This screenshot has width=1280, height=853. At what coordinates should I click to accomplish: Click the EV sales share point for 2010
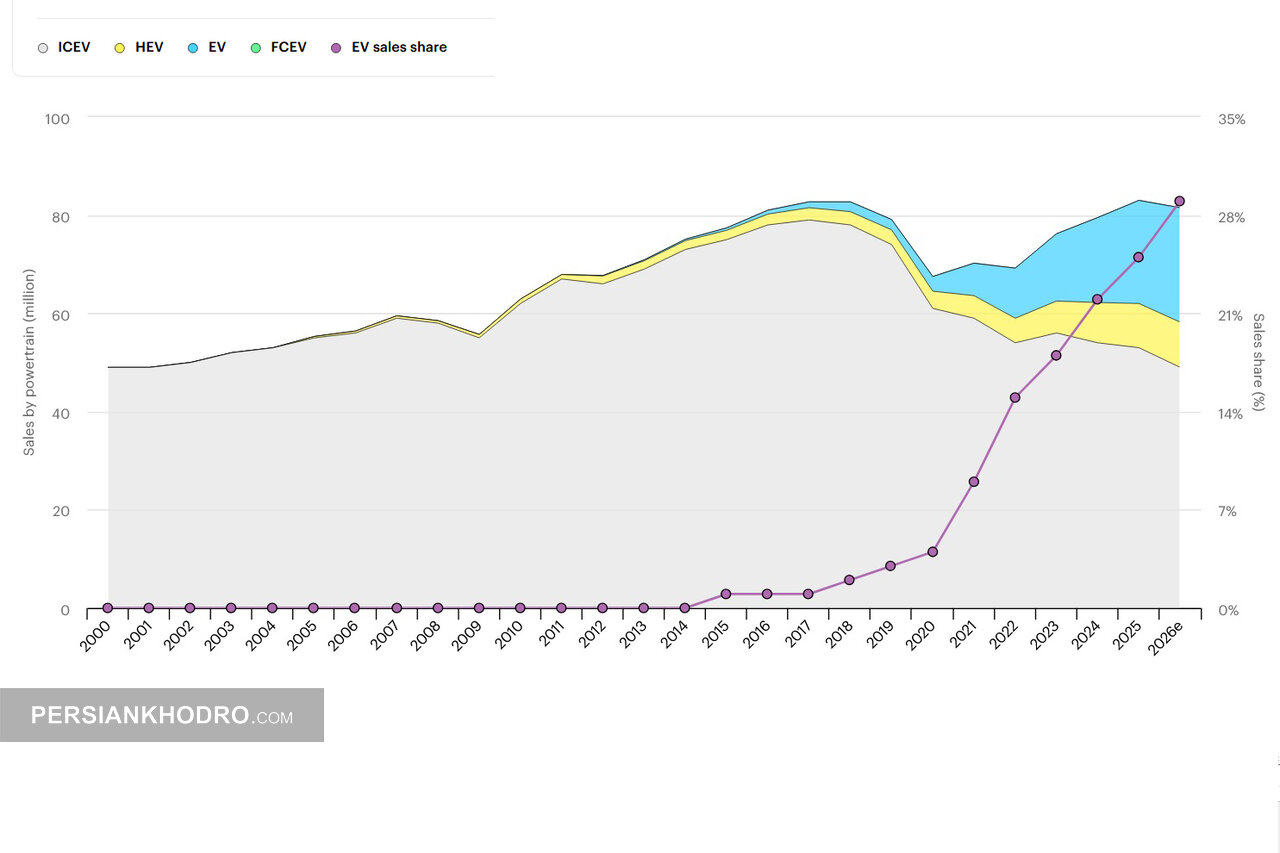[520, 608]
